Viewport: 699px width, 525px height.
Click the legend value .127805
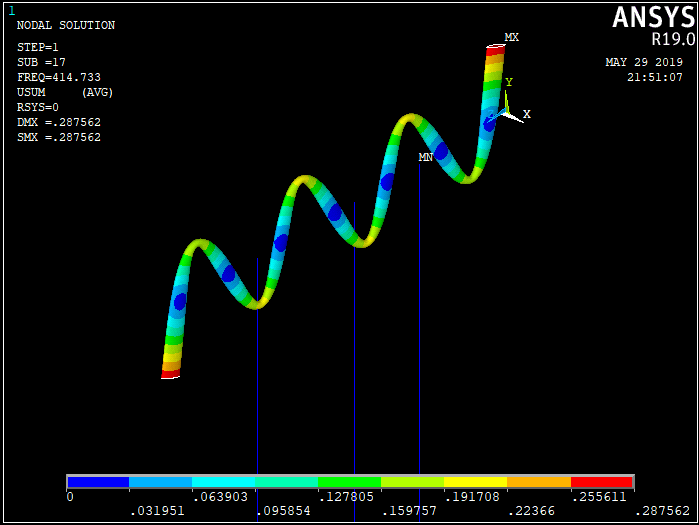[346, 496]
